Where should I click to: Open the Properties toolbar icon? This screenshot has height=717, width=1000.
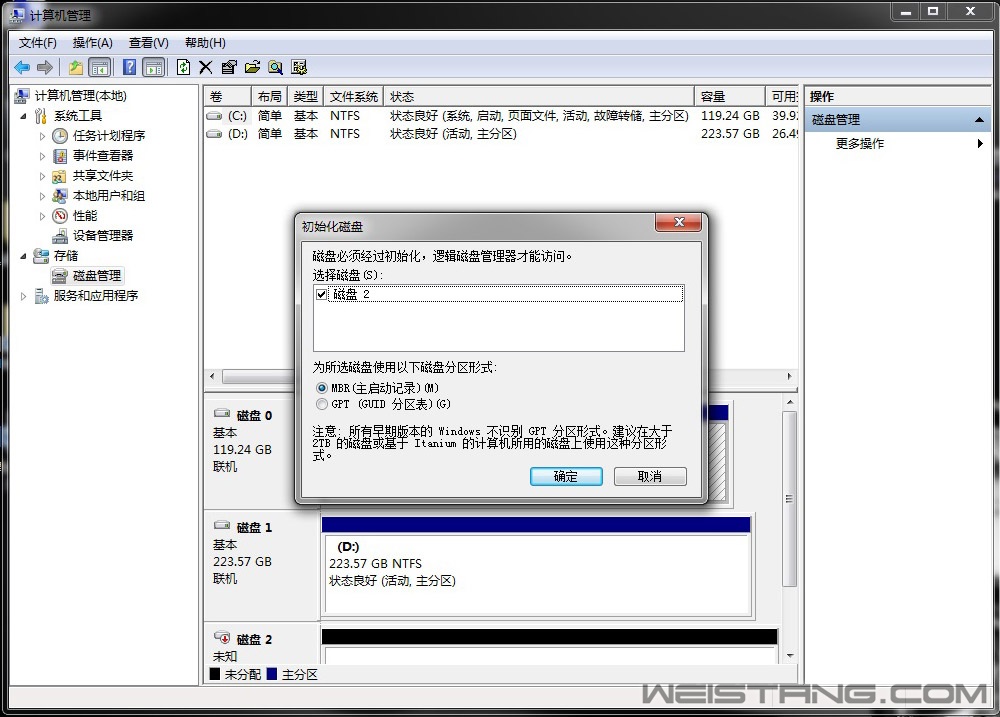[x=228, y=67]
